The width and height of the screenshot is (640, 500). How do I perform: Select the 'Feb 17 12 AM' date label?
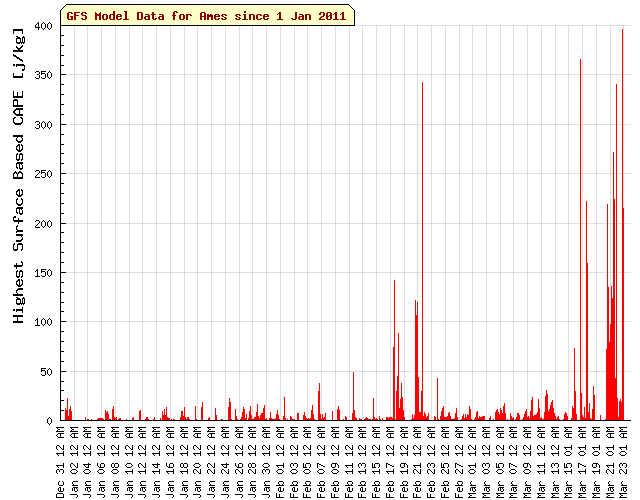pyautogui.click(x=390, y=462)
